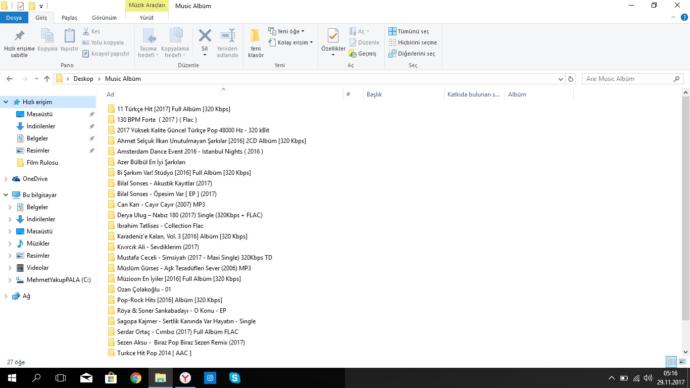690x388 pixels.
Task: Click Hiçbirini seçme
Action: (x=413, y=42)
